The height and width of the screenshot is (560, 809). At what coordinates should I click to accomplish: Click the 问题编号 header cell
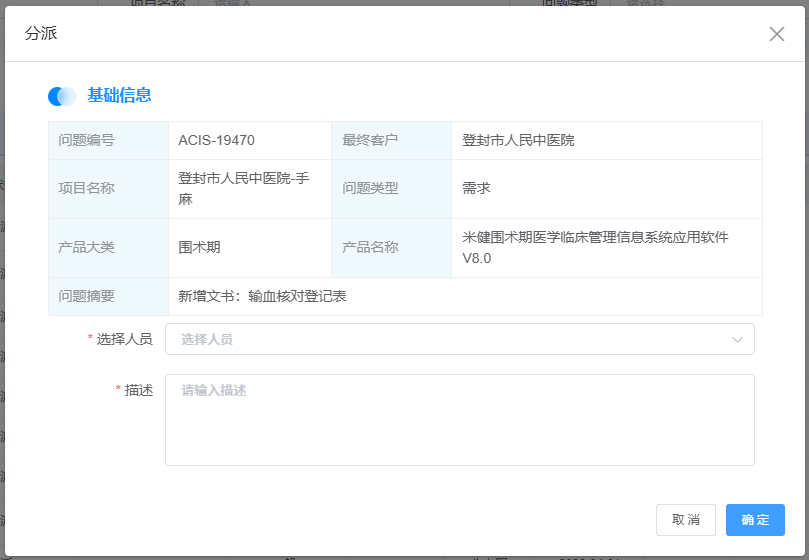[x=87, y=141]
